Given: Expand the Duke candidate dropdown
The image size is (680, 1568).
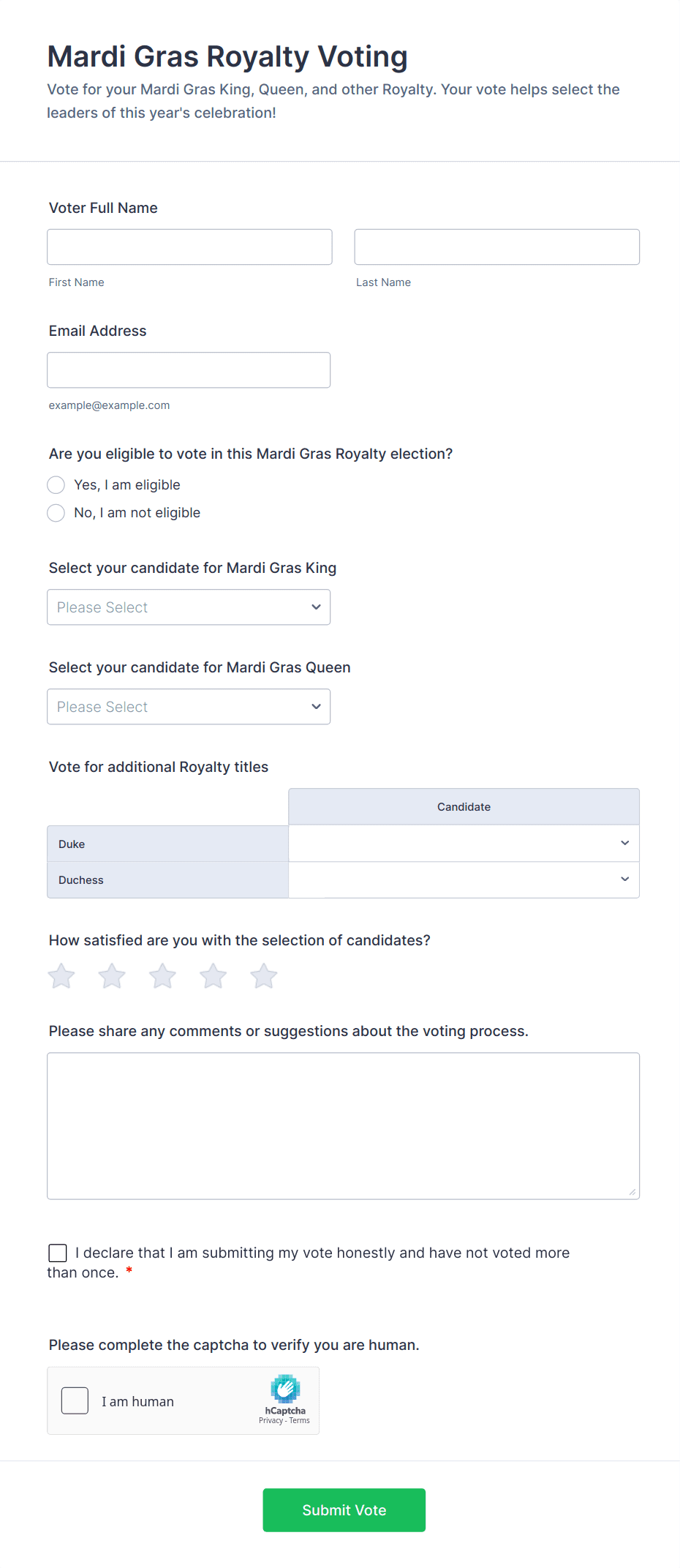Looking at the screenshot, I should coord(464,844).
